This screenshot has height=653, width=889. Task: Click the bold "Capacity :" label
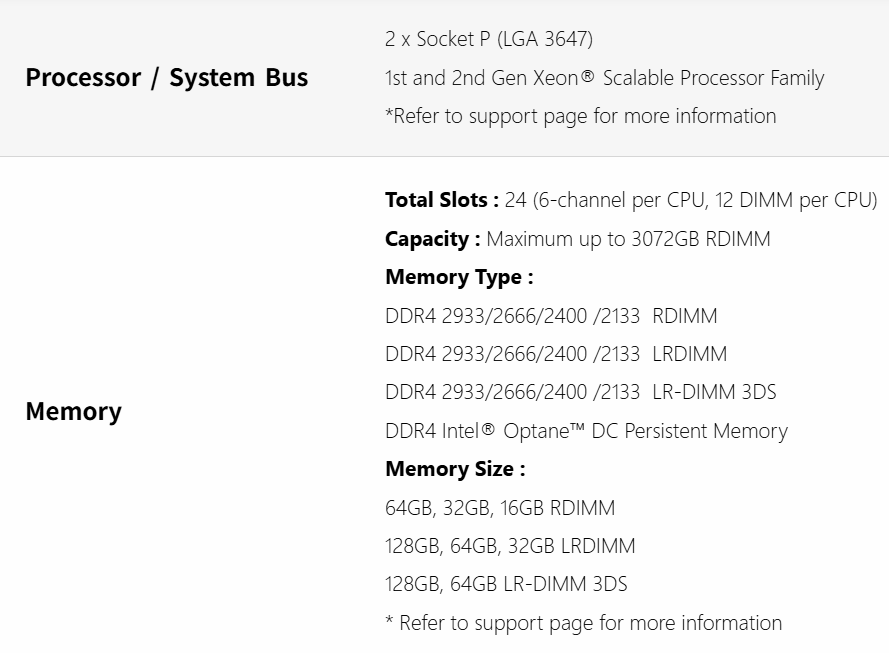pos(432,239)
